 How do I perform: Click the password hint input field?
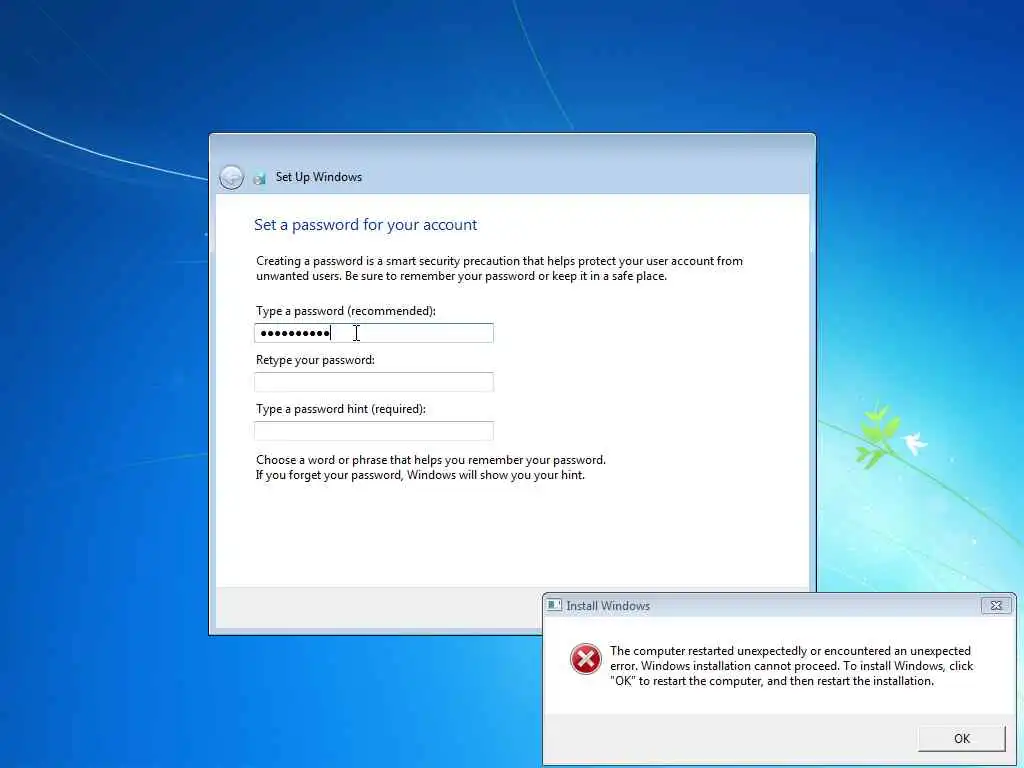[374, 431]
